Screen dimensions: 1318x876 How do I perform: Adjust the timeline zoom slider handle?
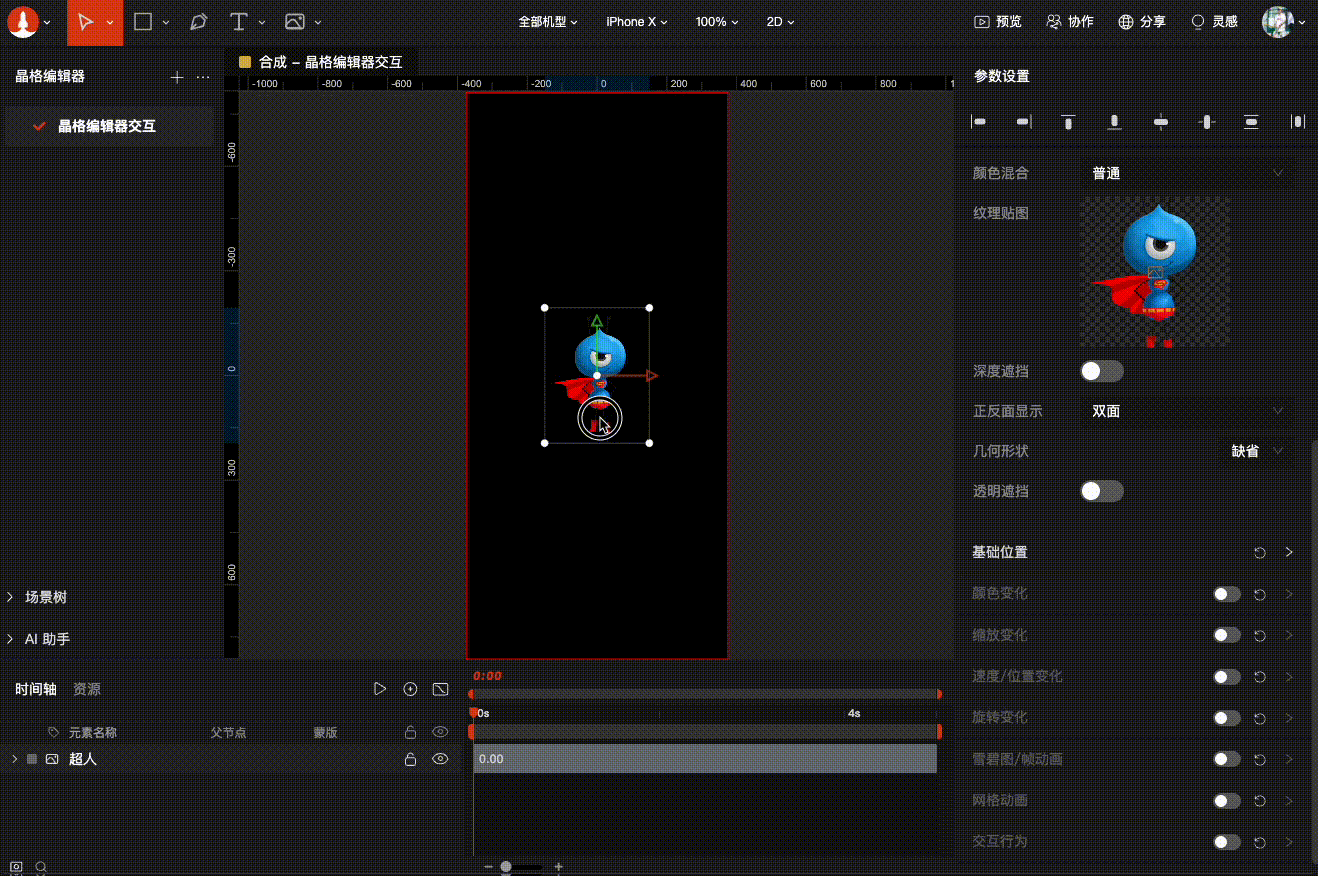point(506,867)
